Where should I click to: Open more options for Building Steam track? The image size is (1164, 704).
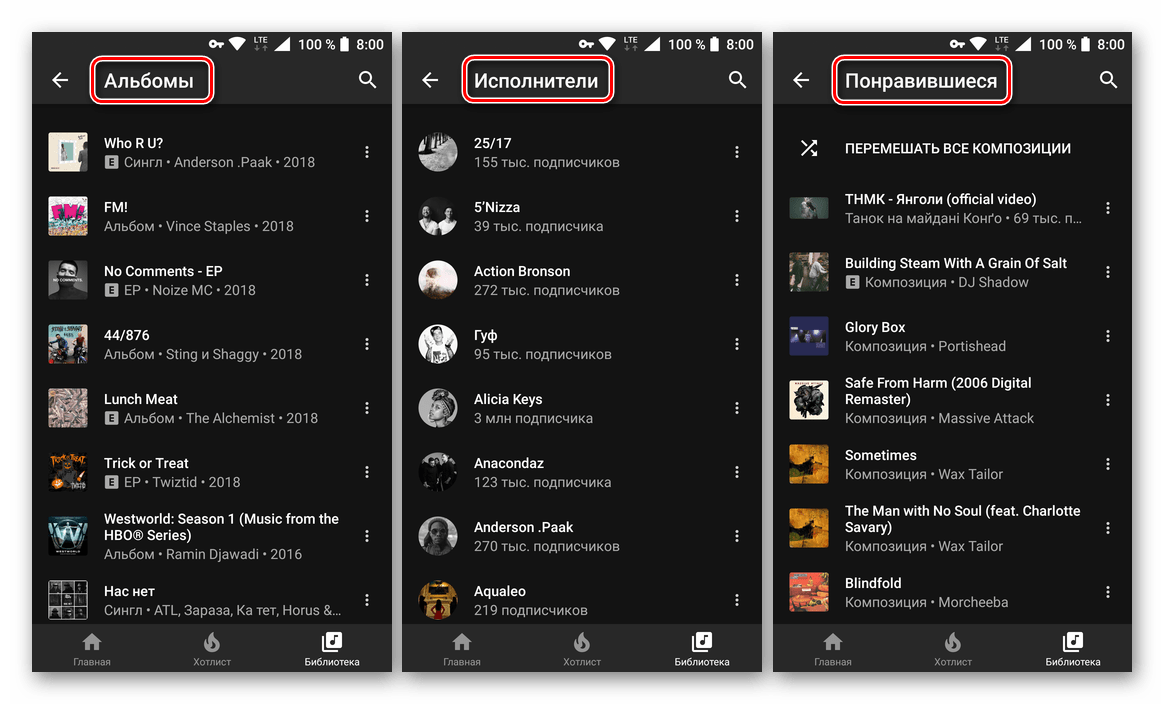pos(1108,272)
